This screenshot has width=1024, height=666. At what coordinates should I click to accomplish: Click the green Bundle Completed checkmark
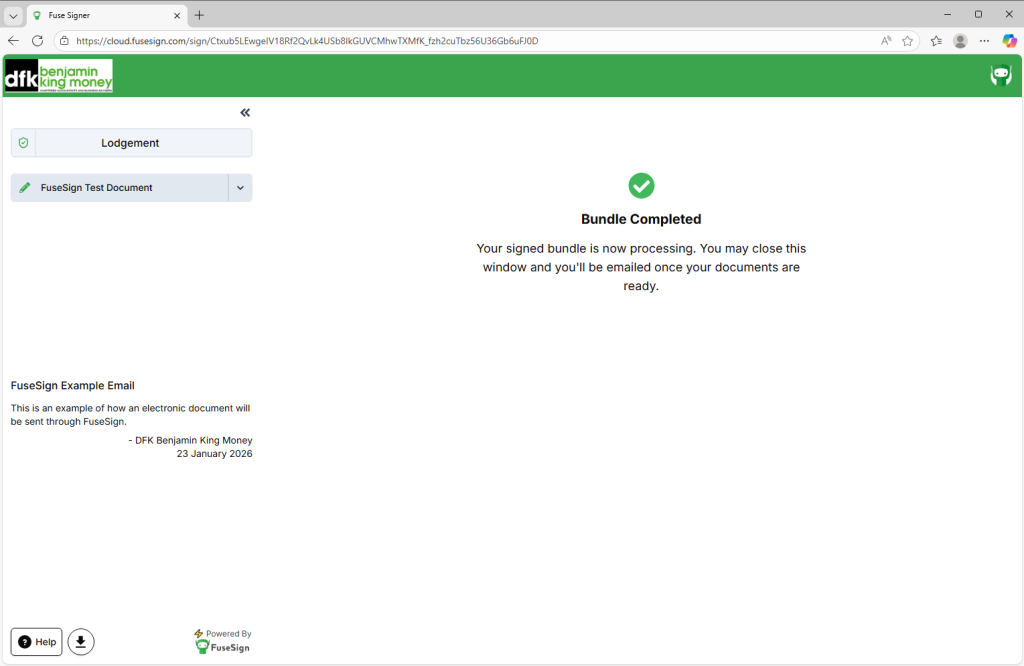click(x=641, y=185)
